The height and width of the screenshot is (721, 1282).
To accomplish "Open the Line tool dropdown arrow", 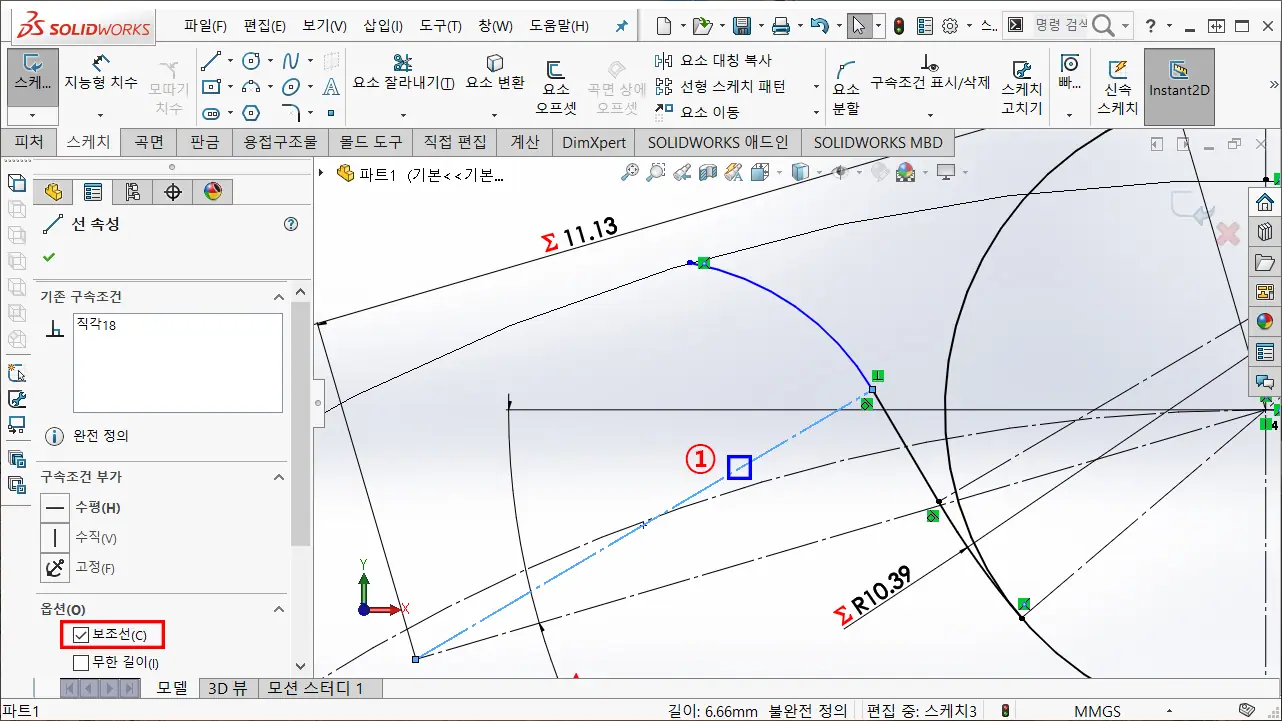I will tap(231, 61).
